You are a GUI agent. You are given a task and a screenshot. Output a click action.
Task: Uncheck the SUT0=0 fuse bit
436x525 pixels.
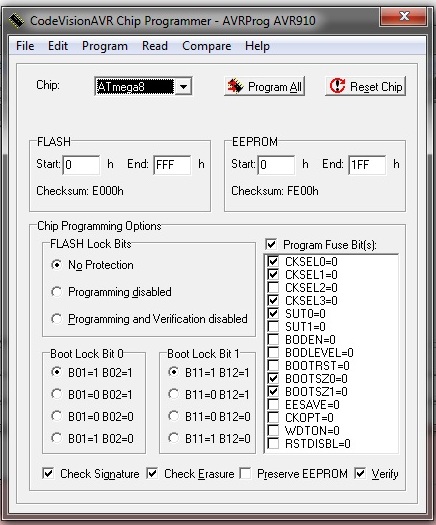[x=273, y=313]
